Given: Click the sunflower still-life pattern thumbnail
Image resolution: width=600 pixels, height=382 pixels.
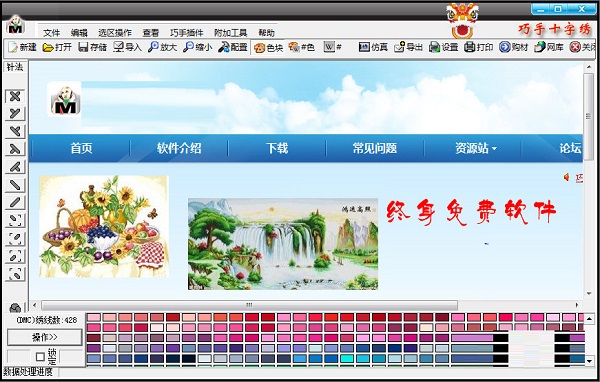Looking at the screenshot, I should coord(104,227).
